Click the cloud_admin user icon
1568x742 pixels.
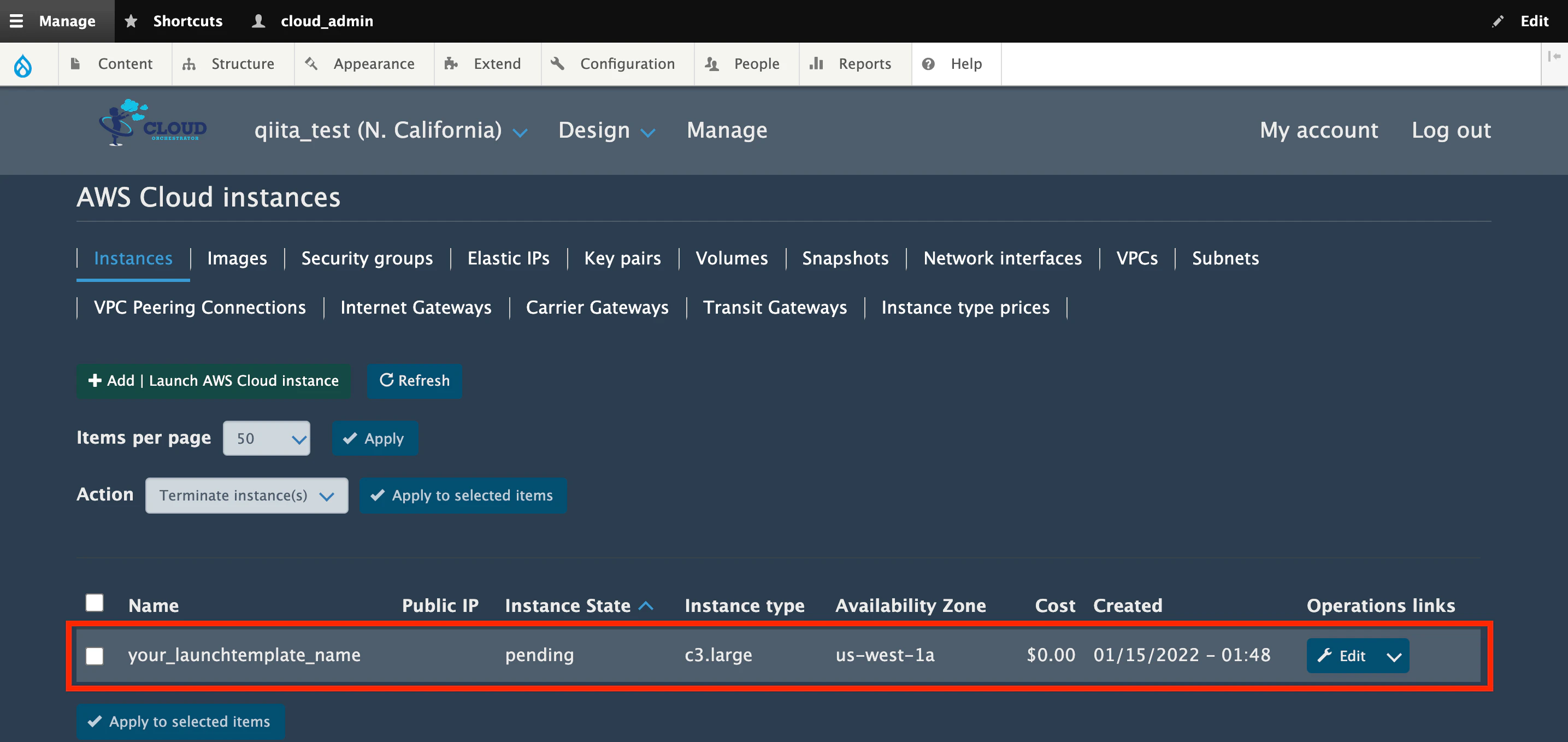(259, 21)
